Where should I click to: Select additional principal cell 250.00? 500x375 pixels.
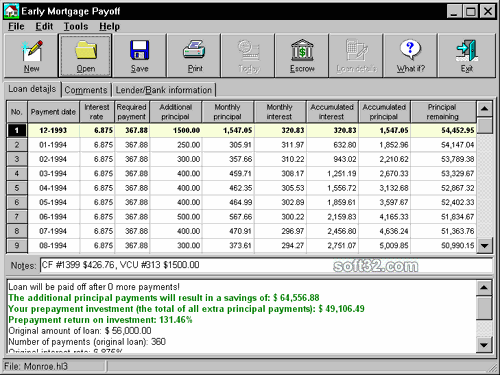175,145
